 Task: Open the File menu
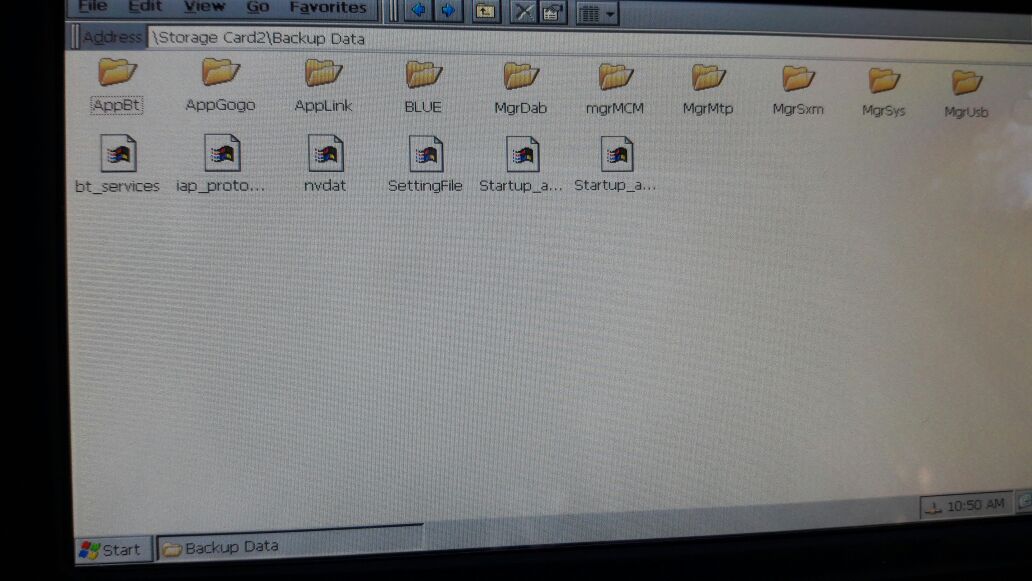[92, 6]
